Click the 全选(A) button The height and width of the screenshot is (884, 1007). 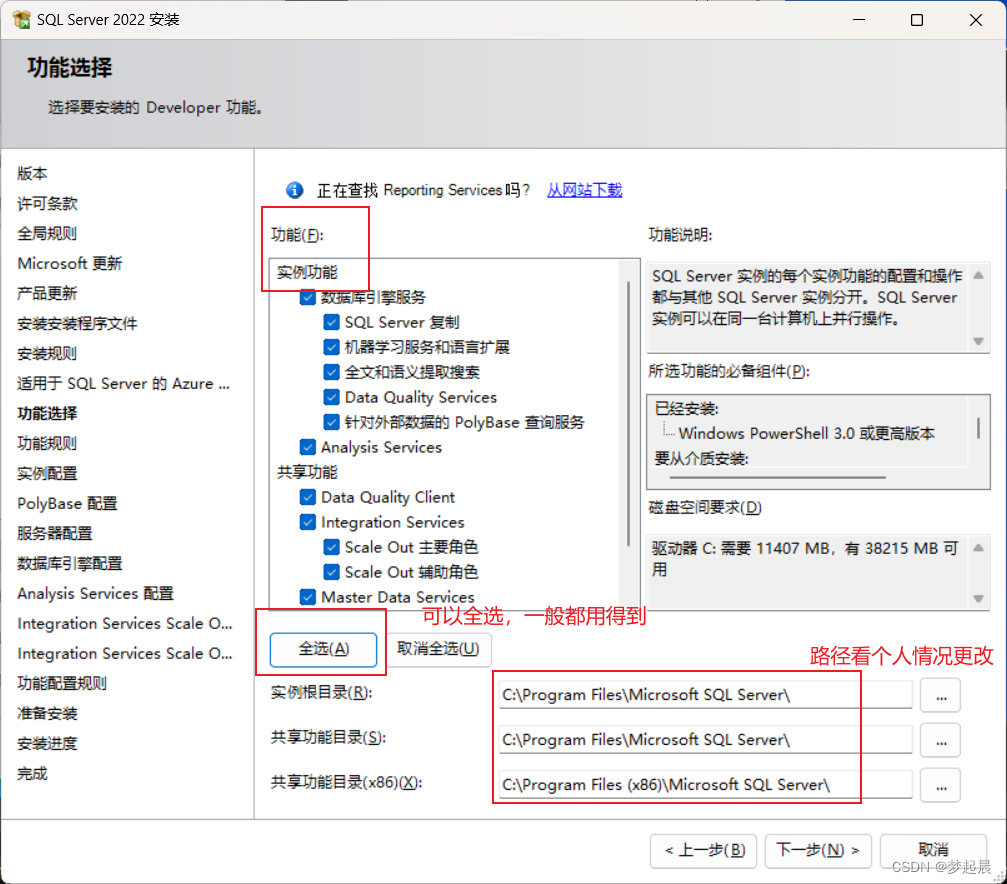(x=324, y=650)
